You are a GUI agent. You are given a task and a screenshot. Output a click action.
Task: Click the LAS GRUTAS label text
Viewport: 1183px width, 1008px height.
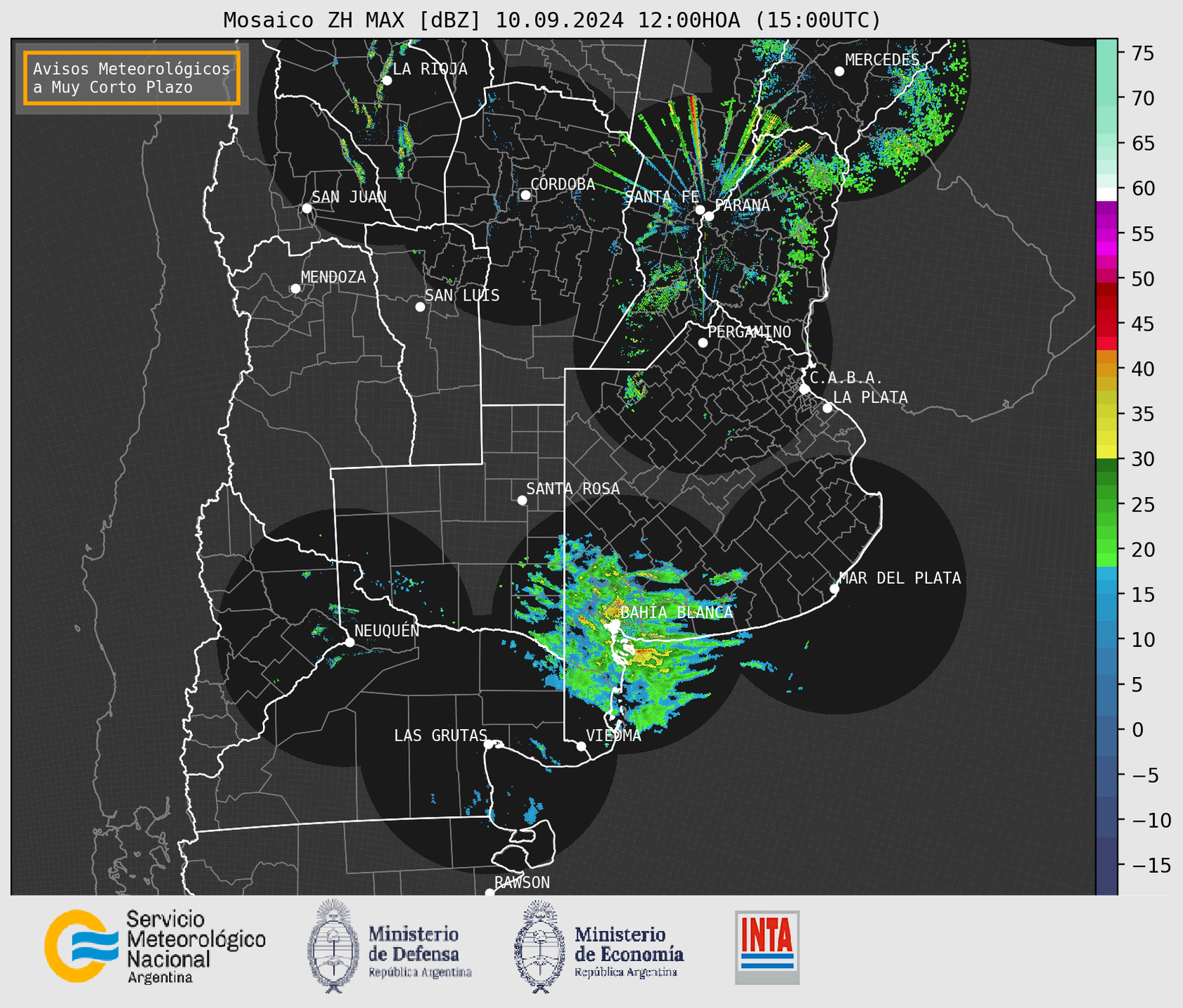tap(440, 735)
